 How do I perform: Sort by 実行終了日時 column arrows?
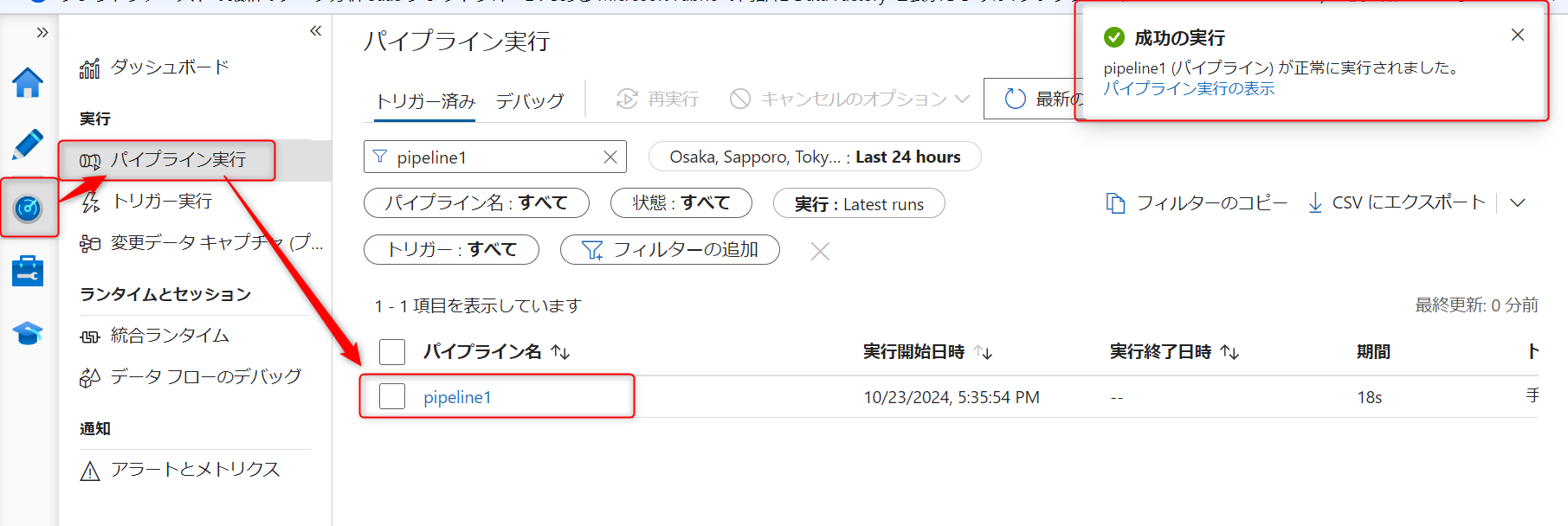pyautogui.click(x=1229, y=352)
